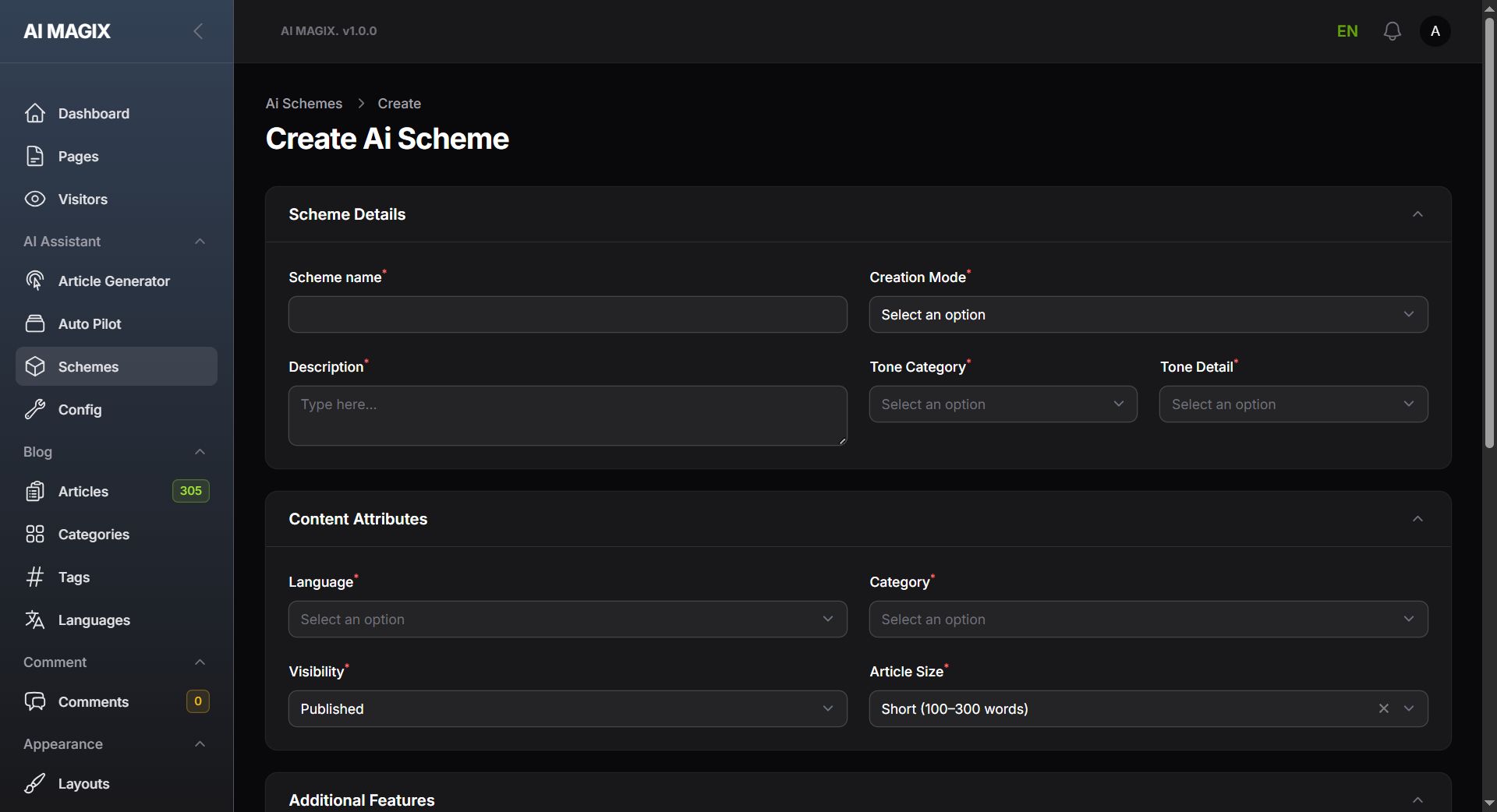Collapse the Scheme Details section
The image size is (1497, 812).
(1417, 214)
